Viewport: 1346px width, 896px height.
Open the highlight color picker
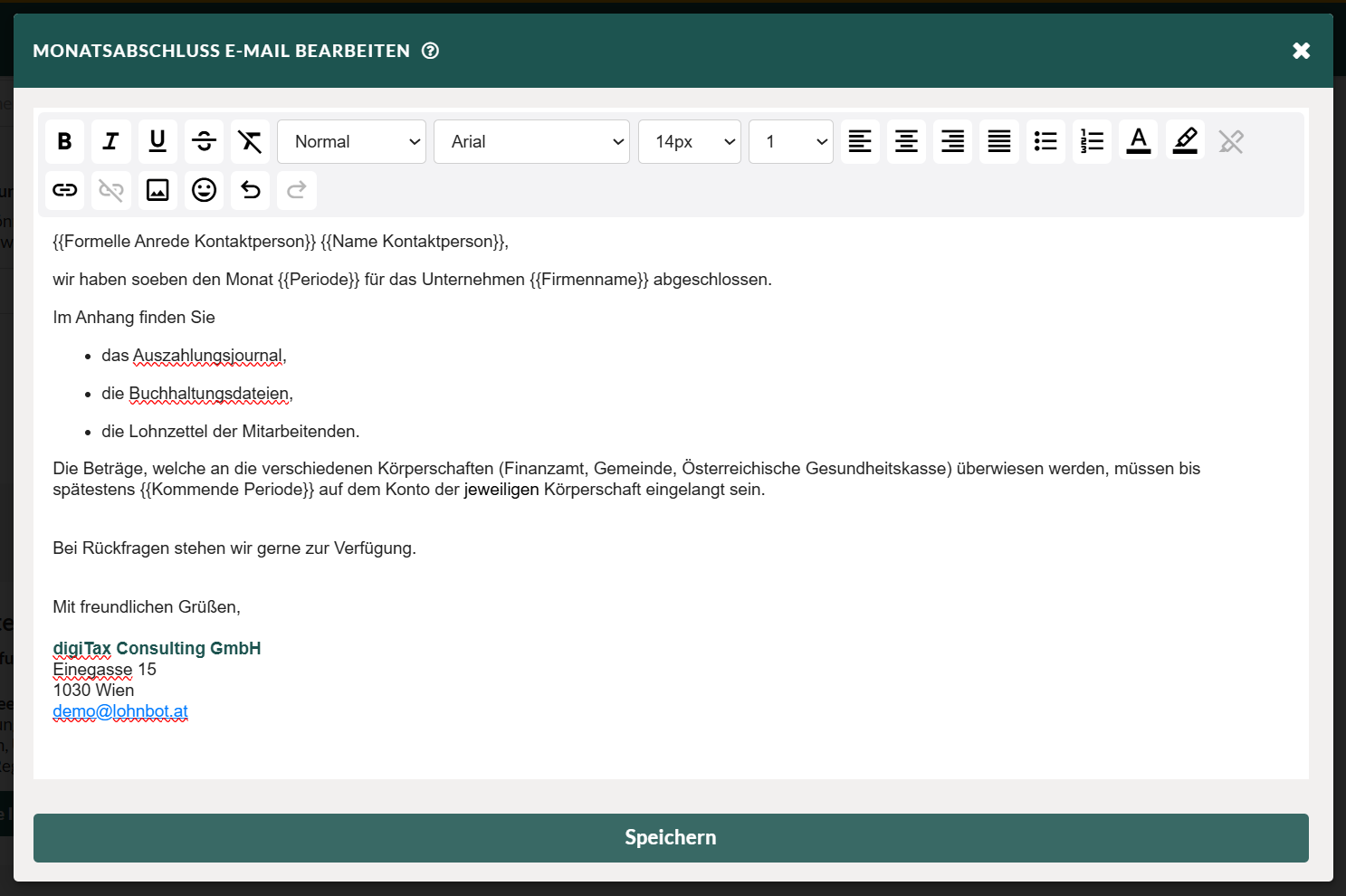[x=1185, y=141]
